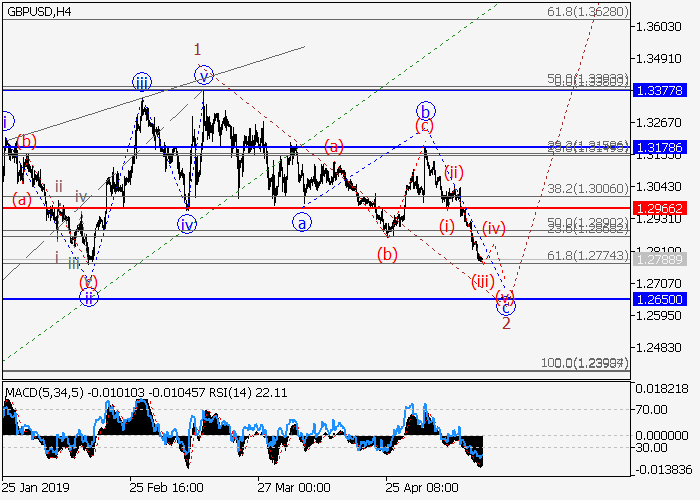Click the circled blue wave a marker
Viewport: 700px width, 500px height.
click(300, 224)
